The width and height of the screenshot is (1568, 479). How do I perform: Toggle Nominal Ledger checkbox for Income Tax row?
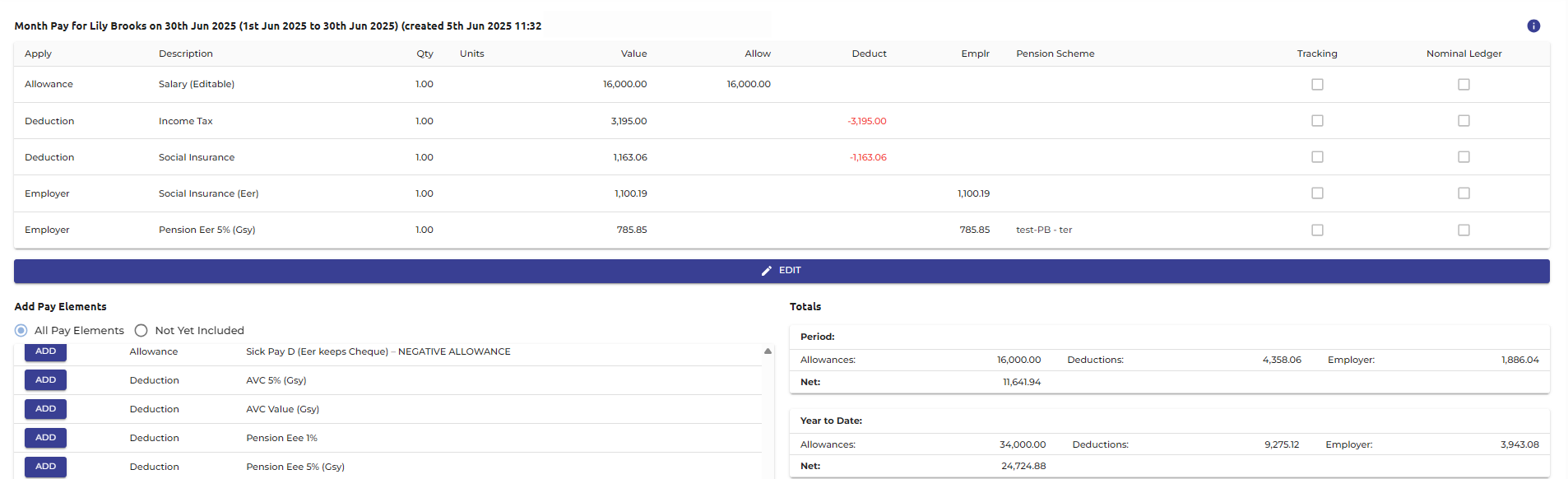pyautogui.click(x=1464, y=121)
